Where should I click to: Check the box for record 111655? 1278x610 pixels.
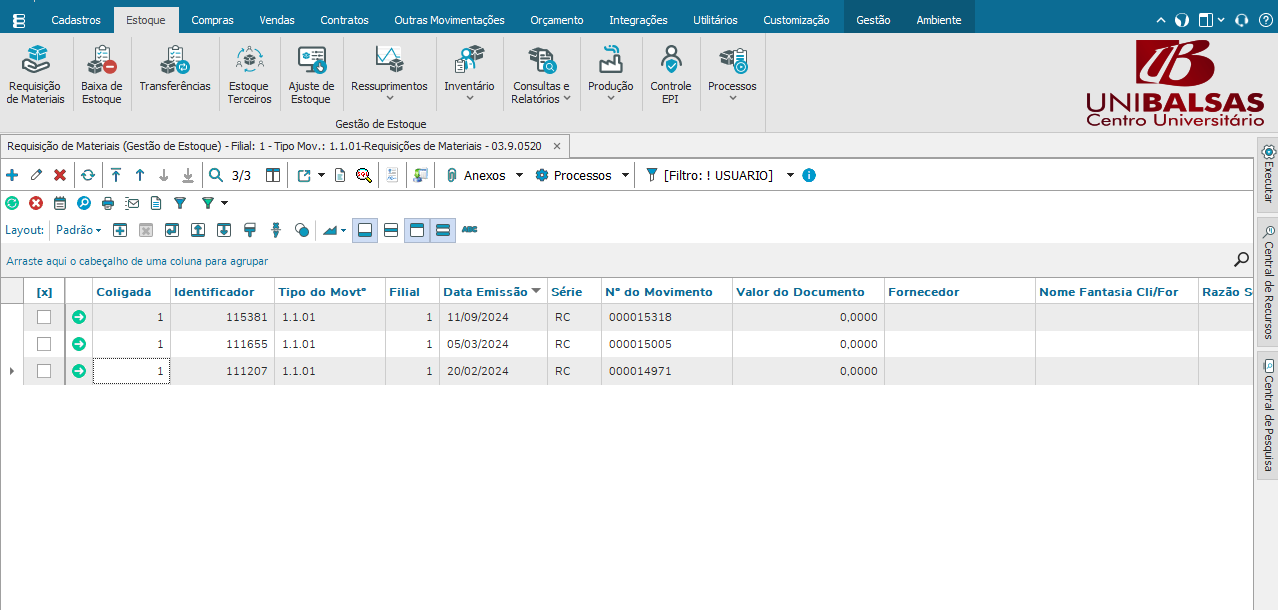pos(44,344)
